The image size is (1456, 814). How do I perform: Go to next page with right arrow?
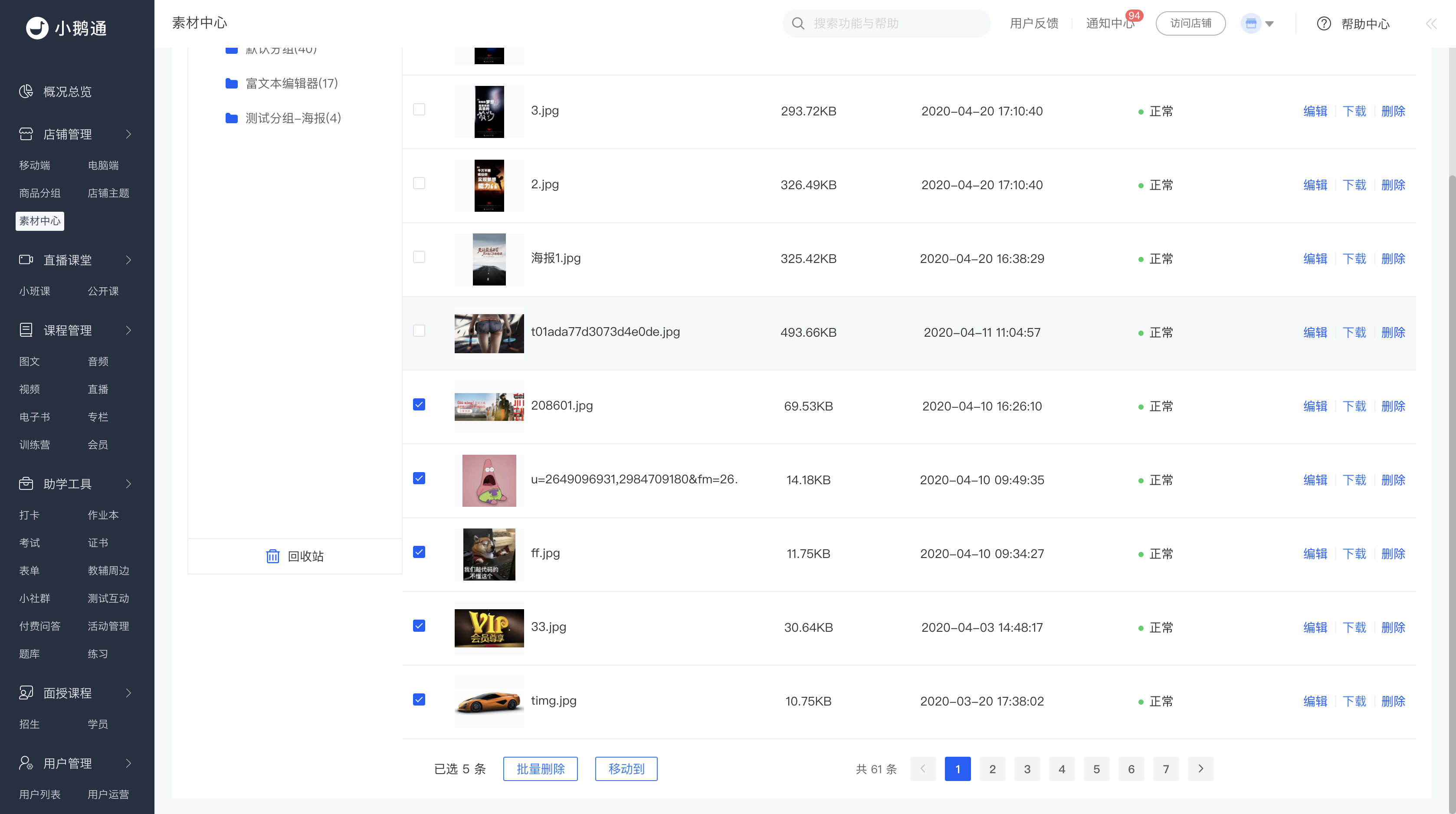click(1201, 769)
